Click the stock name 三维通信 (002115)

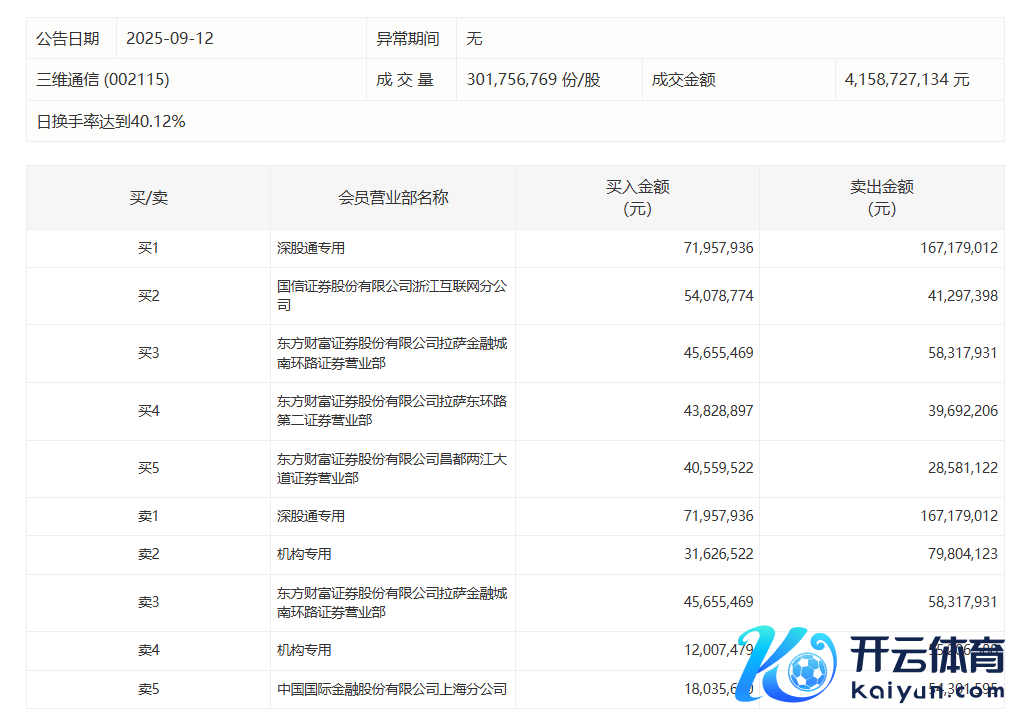(103, 80)
